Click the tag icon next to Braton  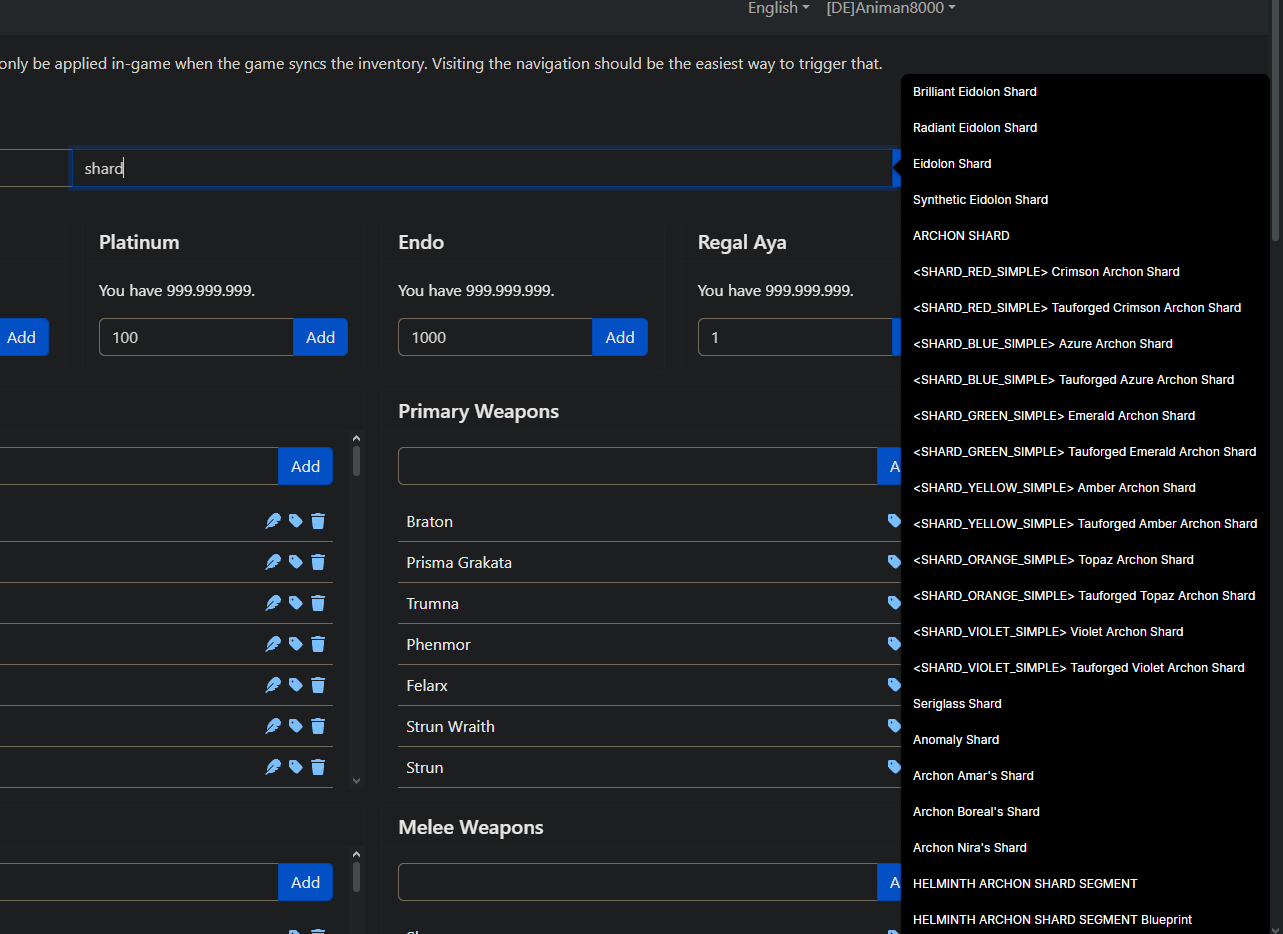[894, 521]
